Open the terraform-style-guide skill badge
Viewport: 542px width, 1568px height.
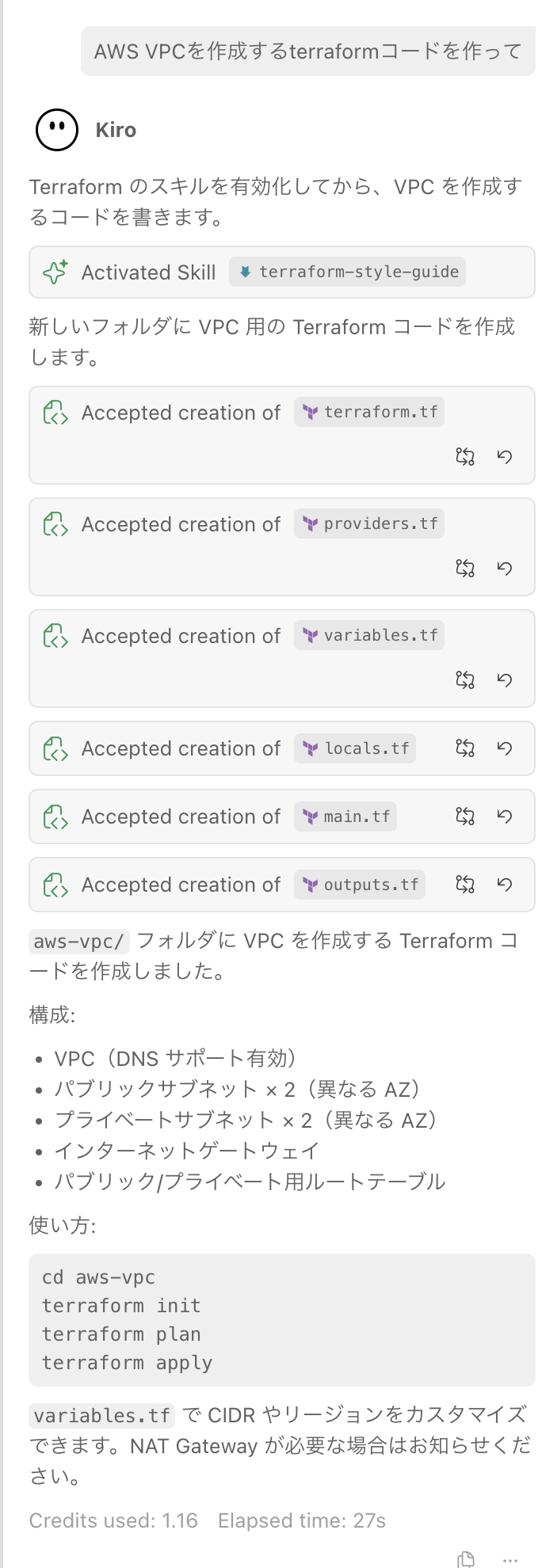346,272
